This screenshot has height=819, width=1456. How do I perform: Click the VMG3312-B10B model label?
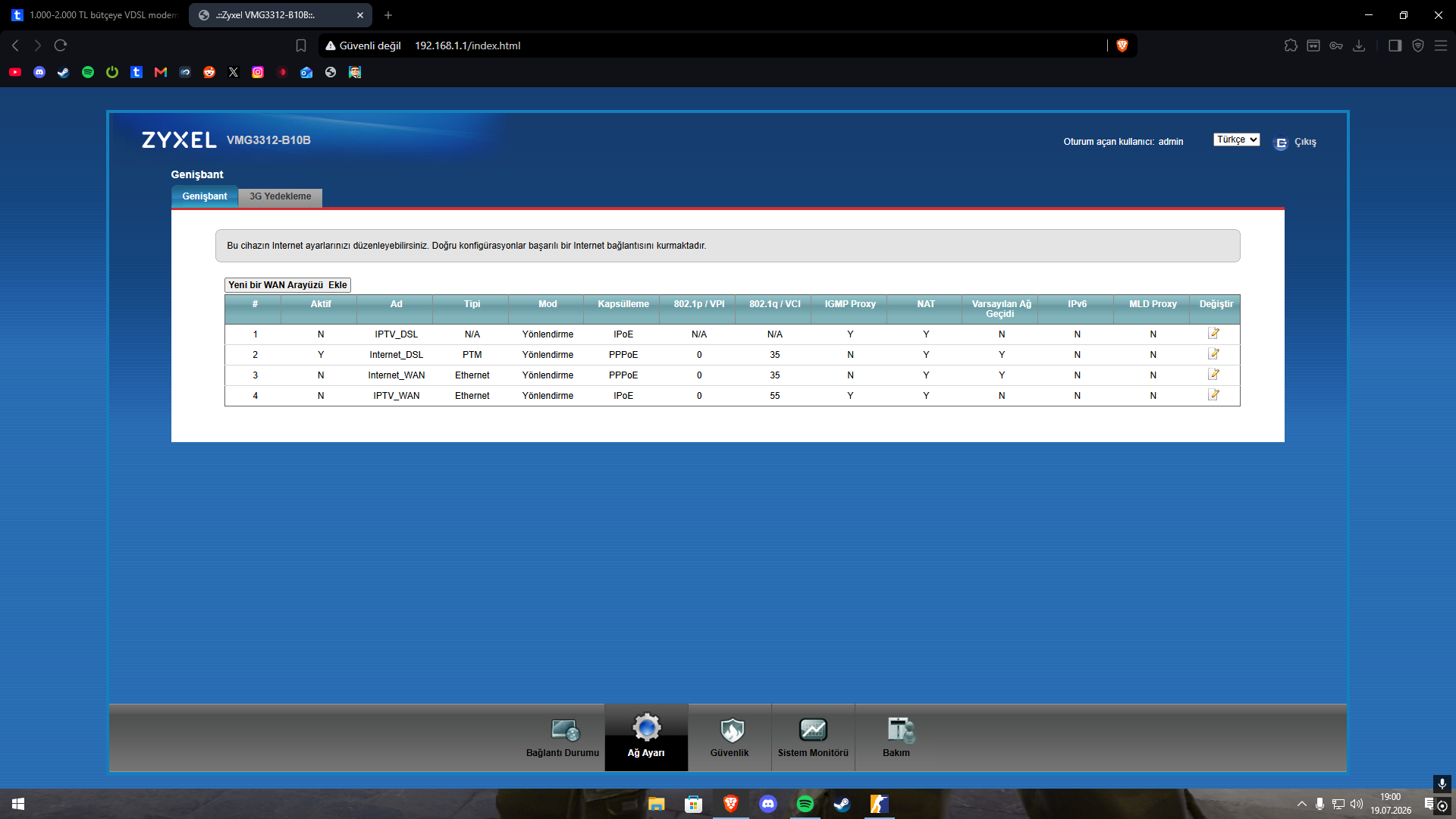pyautogui.click(x=268, y=140)
